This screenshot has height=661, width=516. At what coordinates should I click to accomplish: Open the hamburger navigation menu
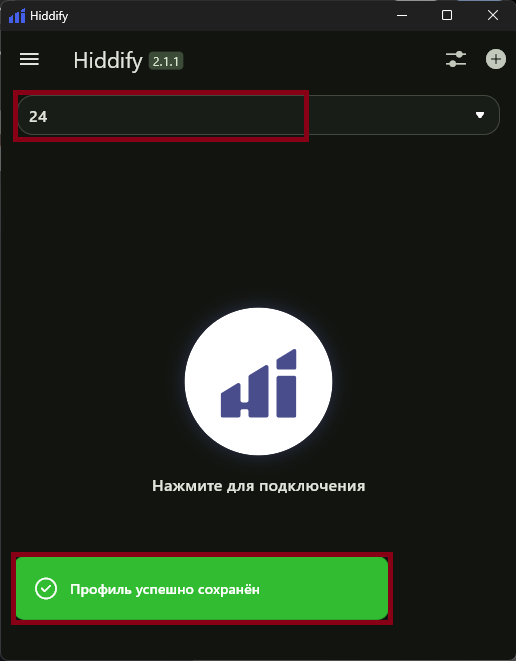click(29, 59)
